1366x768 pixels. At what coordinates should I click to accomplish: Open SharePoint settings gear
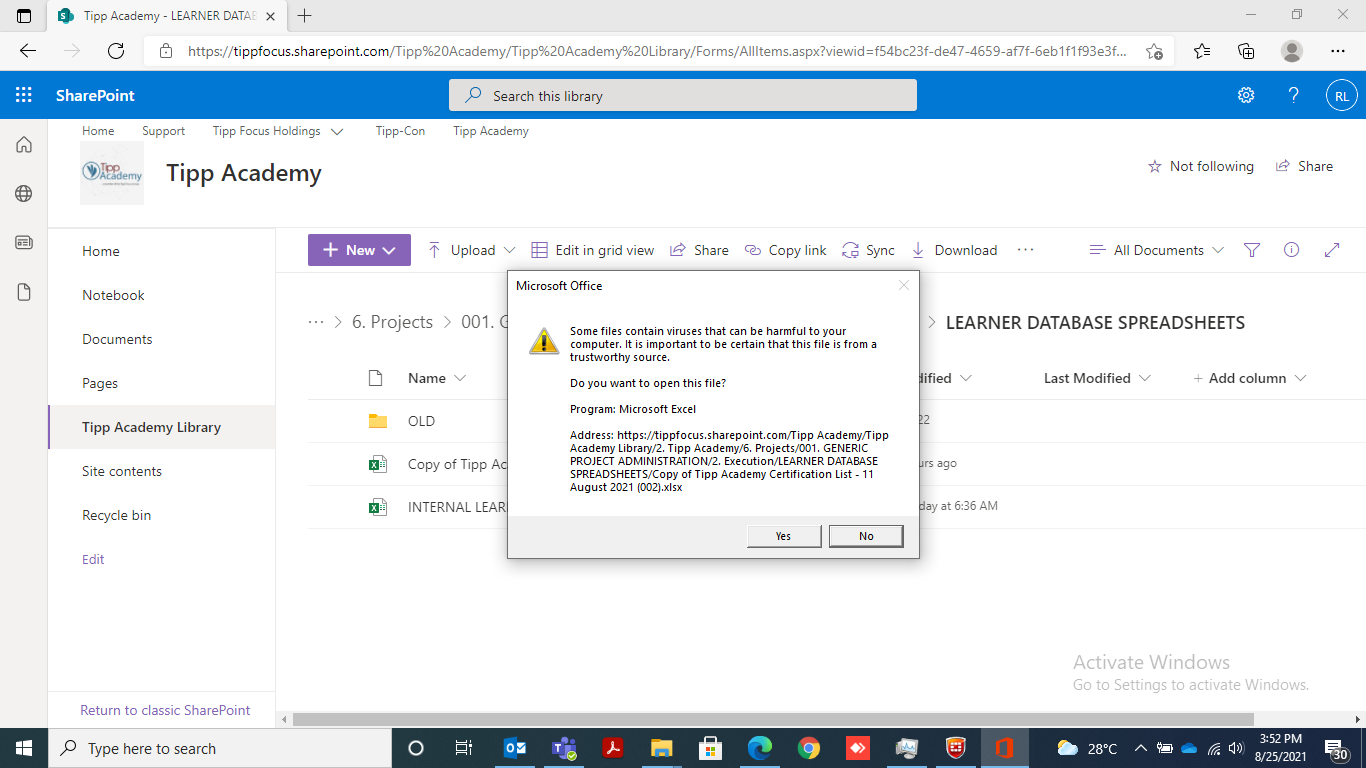(1246, 96)
